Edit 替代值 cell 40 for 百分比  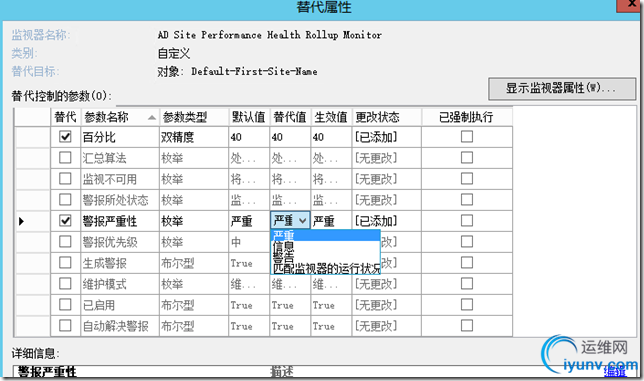coord(290,137)
